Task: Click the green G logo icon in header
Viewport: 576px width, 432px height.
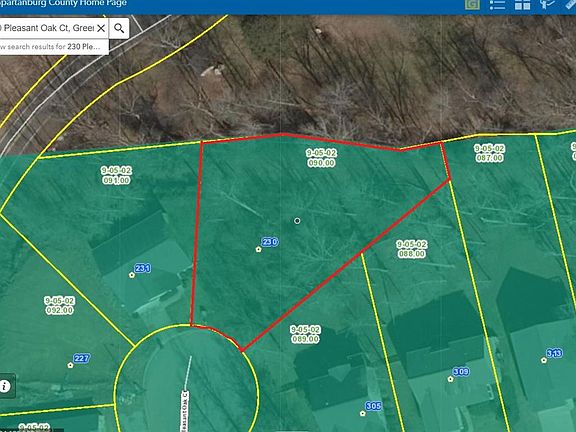Action: (472, 4)
